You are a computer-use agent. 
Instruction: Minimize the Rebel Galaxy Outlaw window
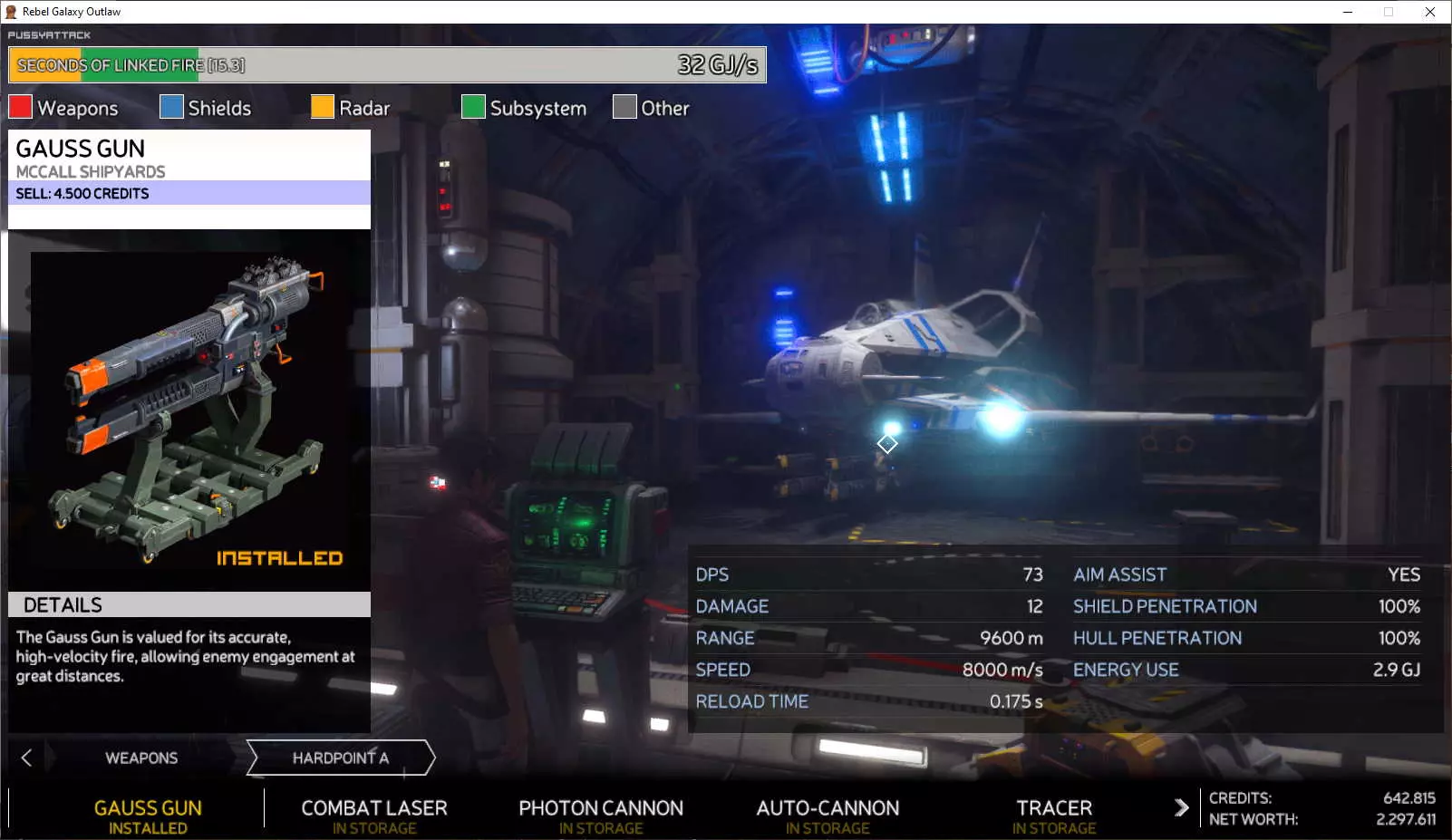click(1348, 12)
